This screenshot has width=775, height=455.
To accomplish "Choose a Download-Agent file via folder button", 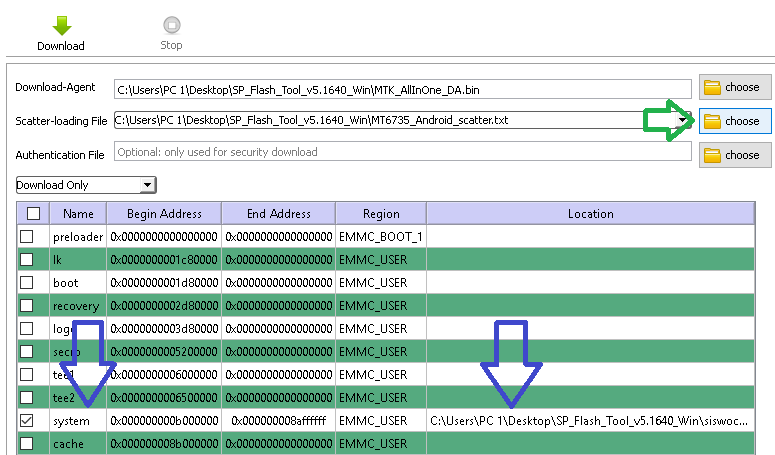I will click(735, 87).
